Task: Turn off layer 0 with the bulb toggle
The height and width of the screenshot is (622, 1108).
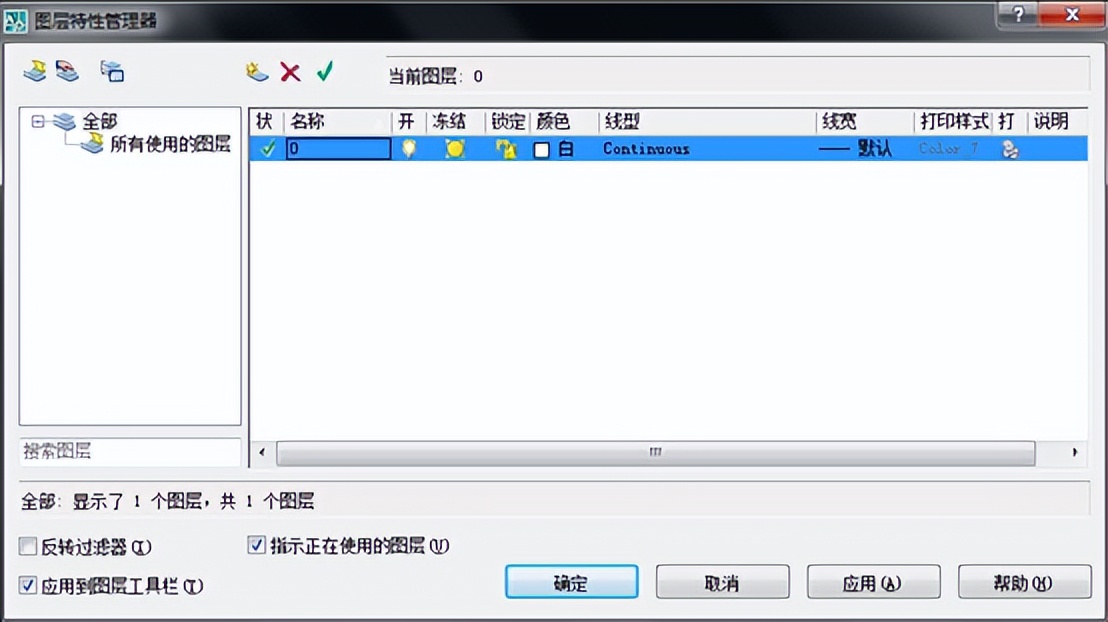Action: click(x=410, y=148)
